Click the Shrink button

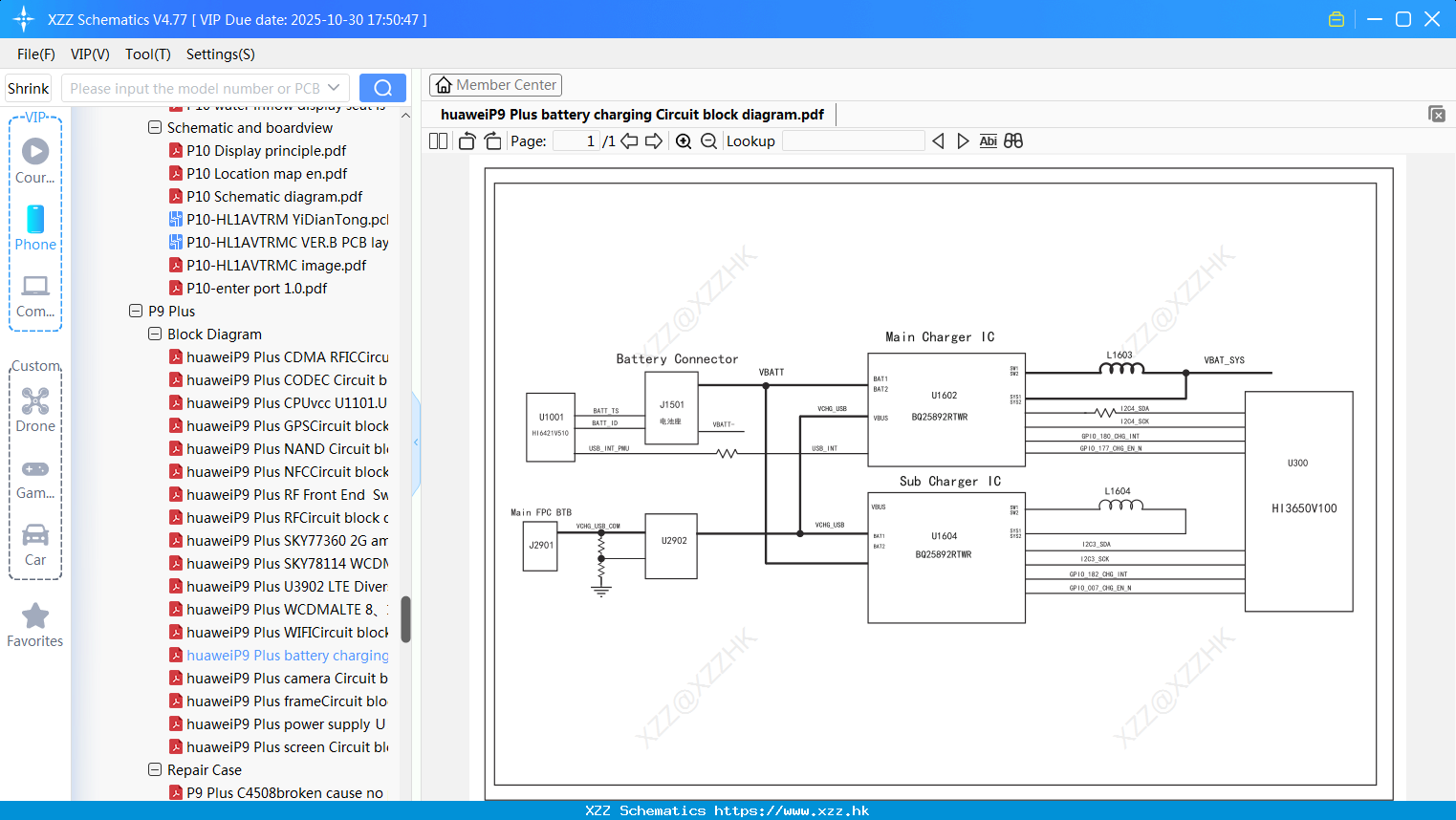[29, 88]
